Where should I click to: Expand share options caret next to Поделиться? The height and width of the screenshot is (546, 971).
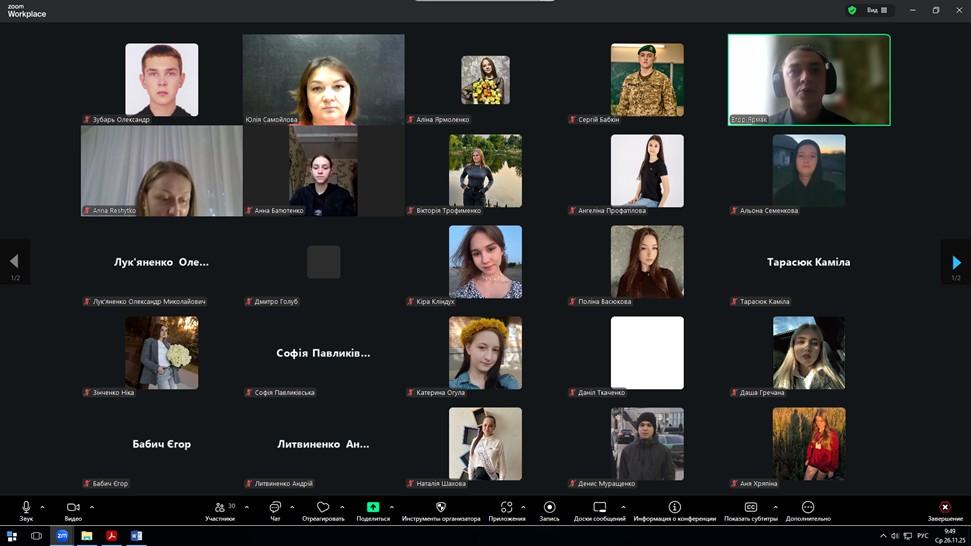click(x=391, y=507)
